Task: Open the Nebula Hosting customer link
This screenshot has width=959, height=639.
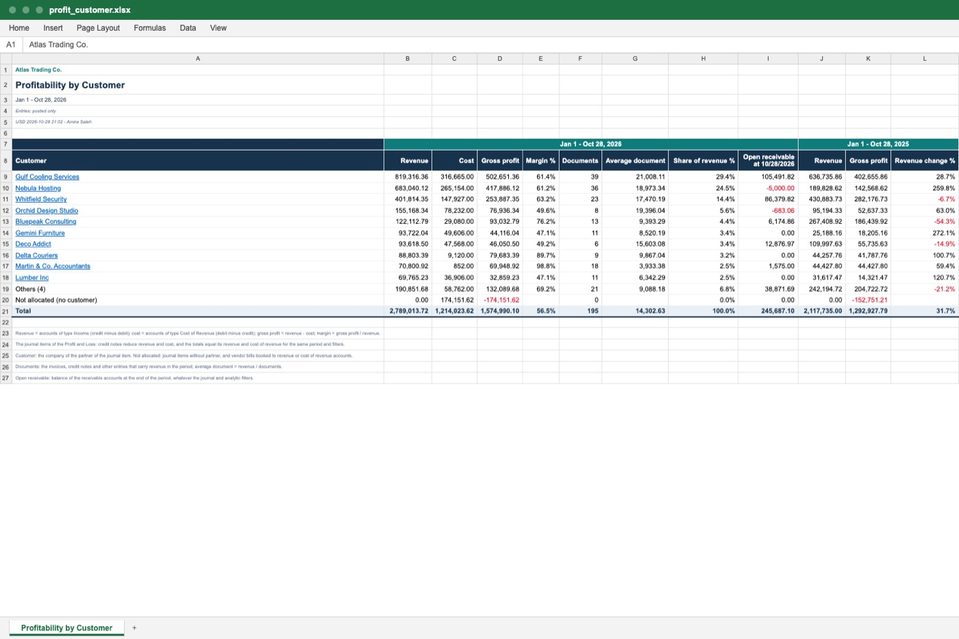Action: 38,188
